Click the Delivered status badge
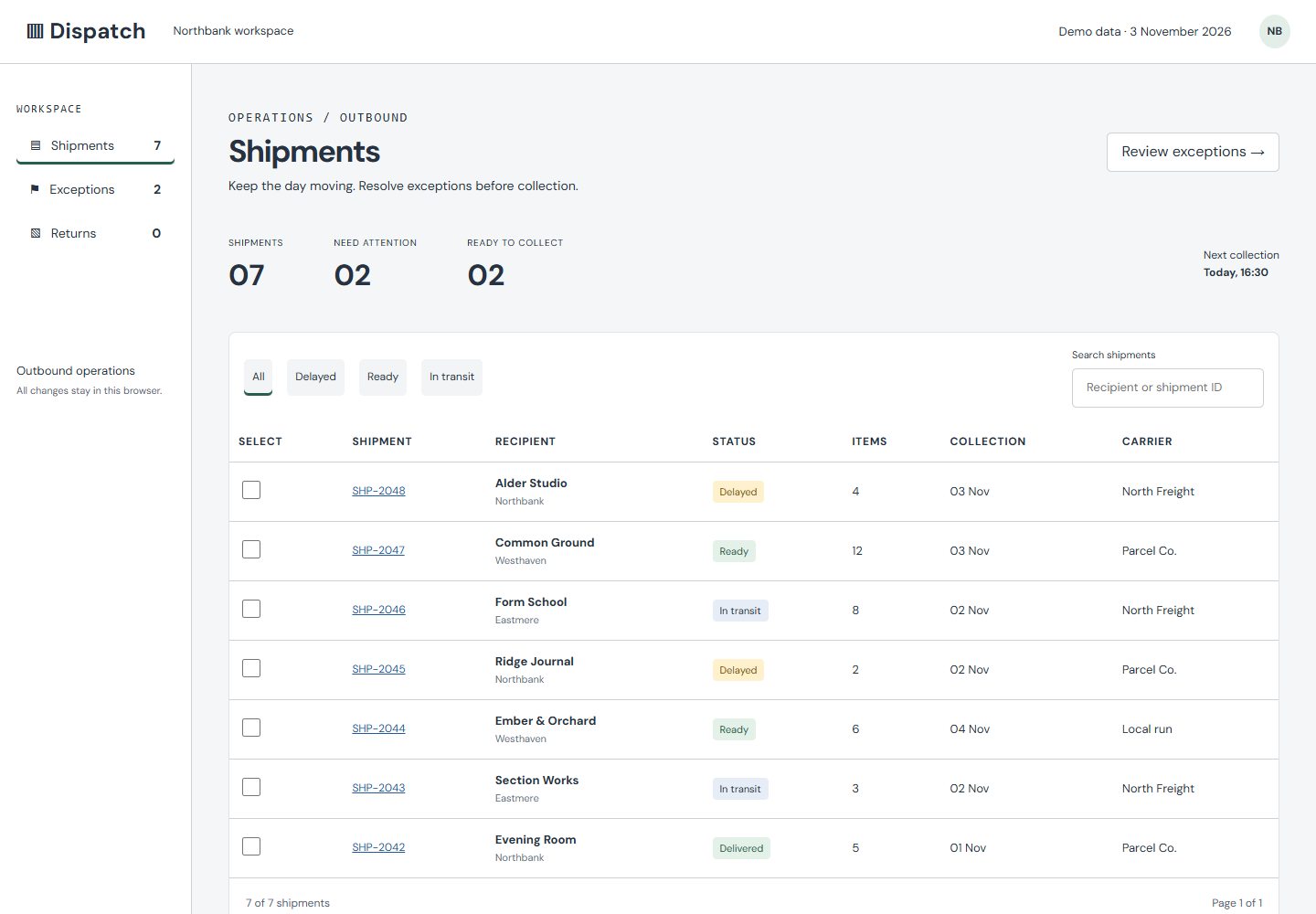Viewport: 1316px width, 914px height. [741, 848]
